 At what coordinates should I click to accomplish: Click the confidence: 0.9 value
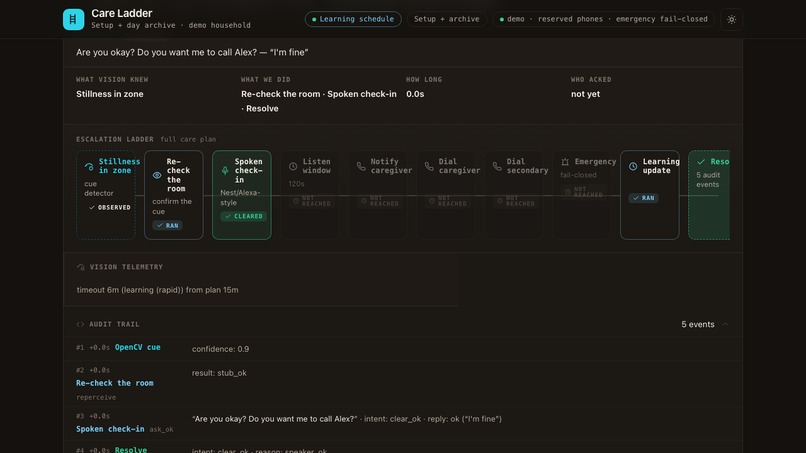coord(220,349)
